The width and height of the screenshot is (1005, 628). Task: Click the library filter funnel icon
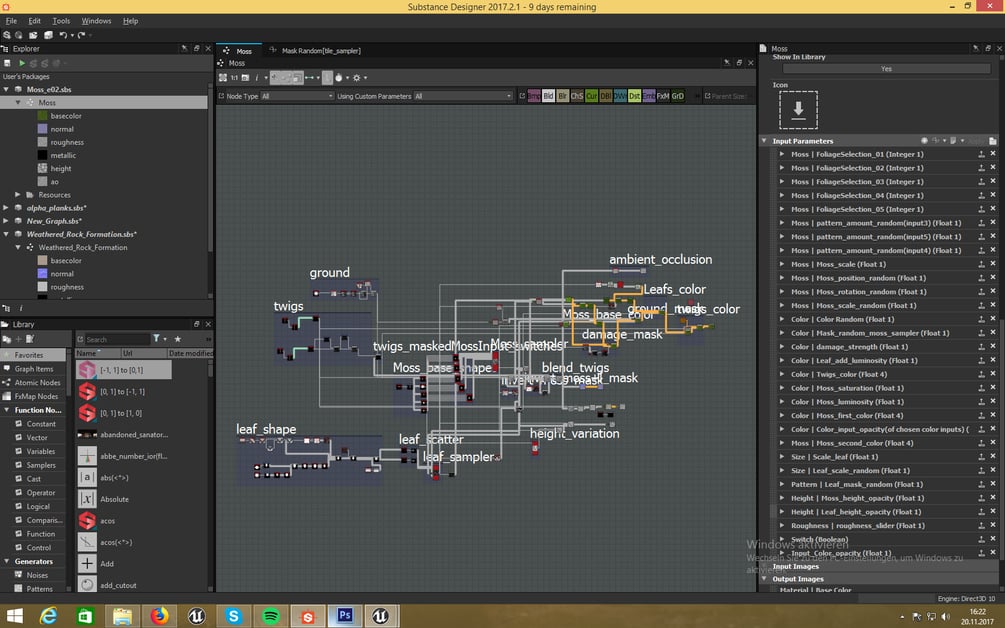(156, 338)
